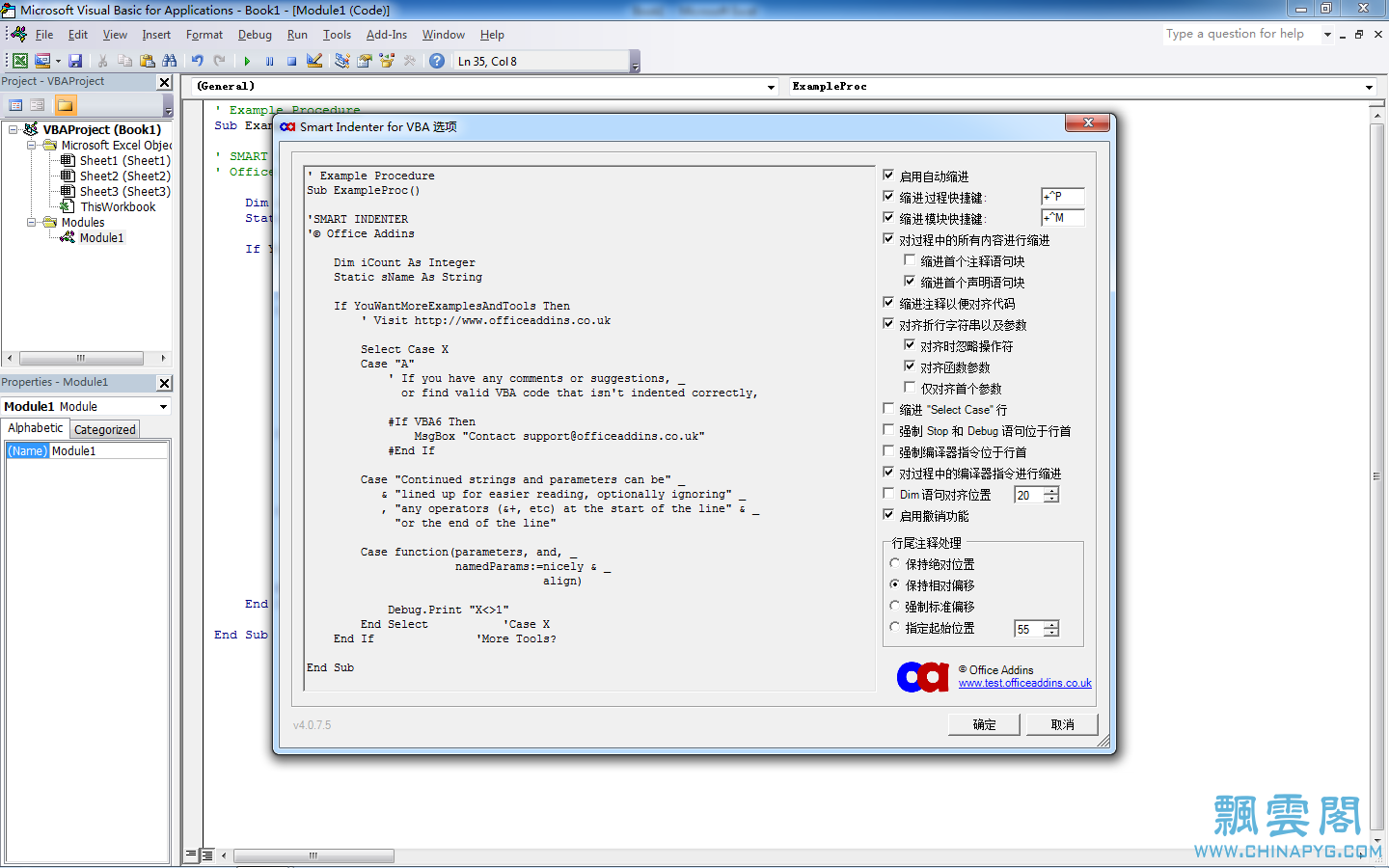Open the Add-Ins menu
The height and width of the screenshot is (868, 1389).
coord(387,35)
